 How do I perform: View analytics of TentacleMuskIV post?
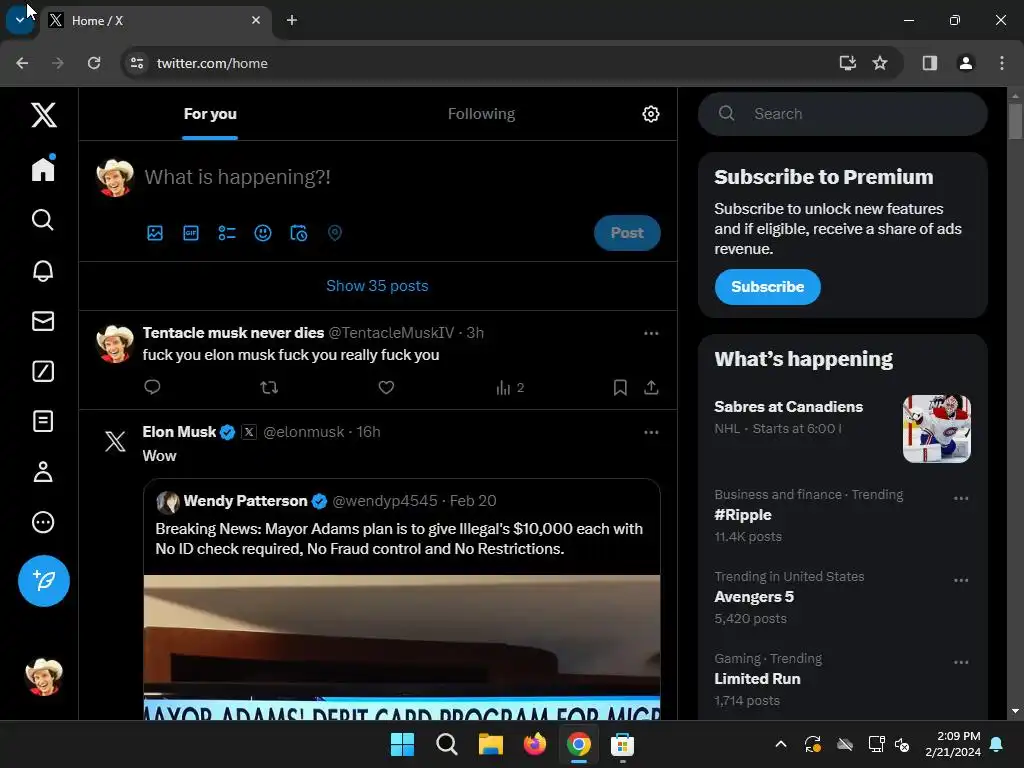pos(509,388)
